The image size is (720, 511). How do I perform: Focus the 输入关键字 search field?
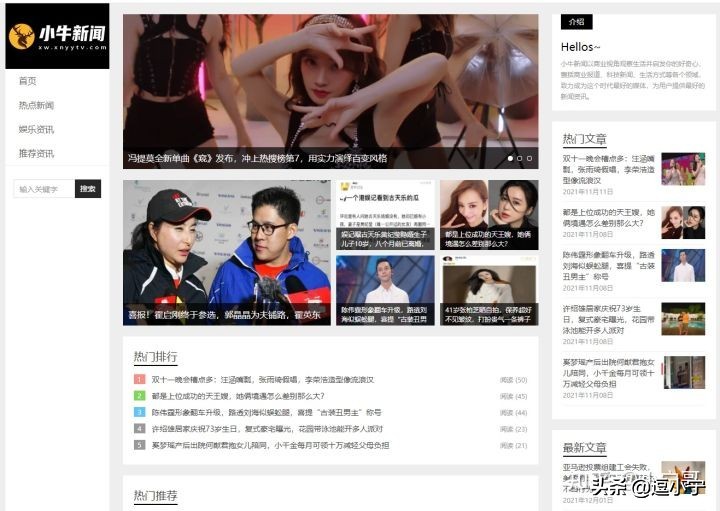coord(44,189)
